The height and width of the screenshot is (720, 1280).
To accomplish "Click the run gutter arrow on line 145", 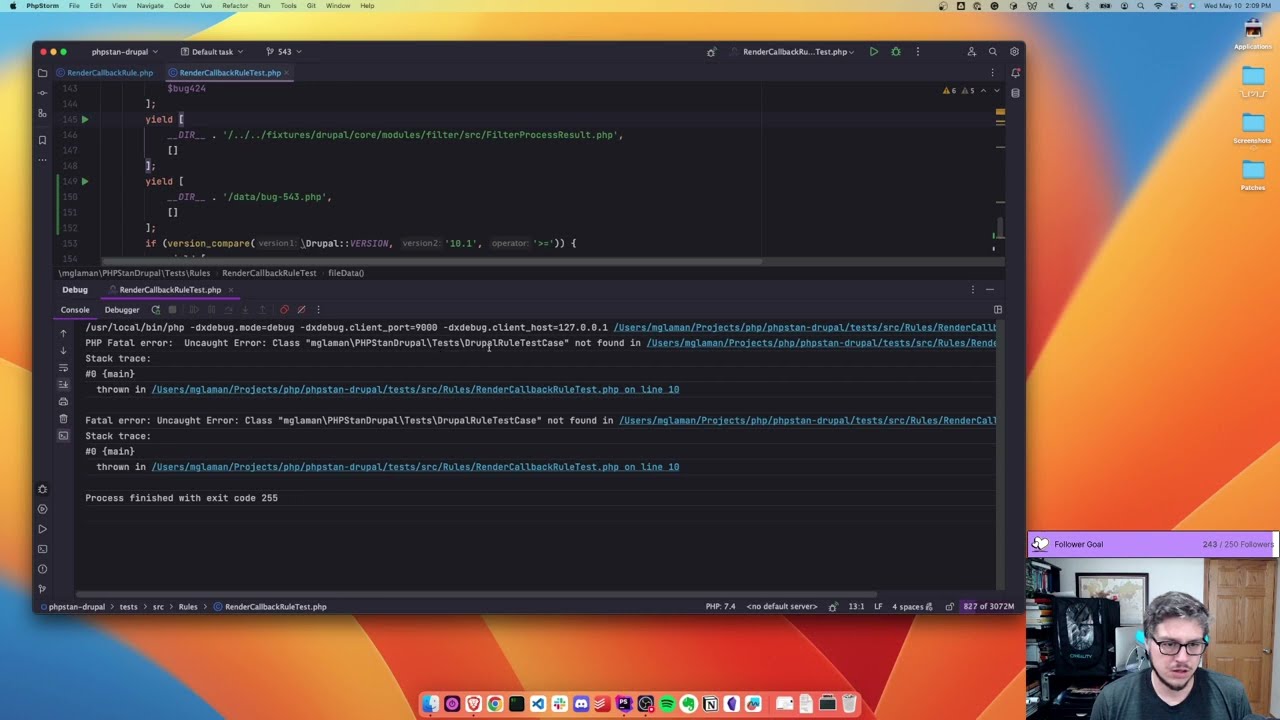I will click(85, 119).
